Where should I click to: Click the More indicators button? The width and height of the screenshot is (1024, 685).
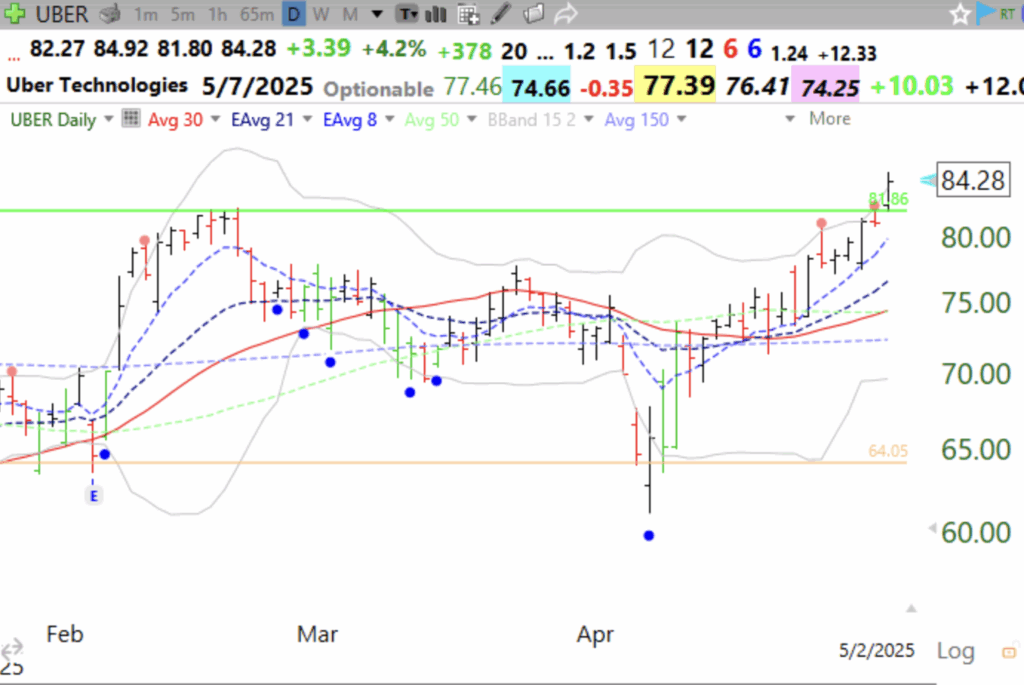pos(829,119)
